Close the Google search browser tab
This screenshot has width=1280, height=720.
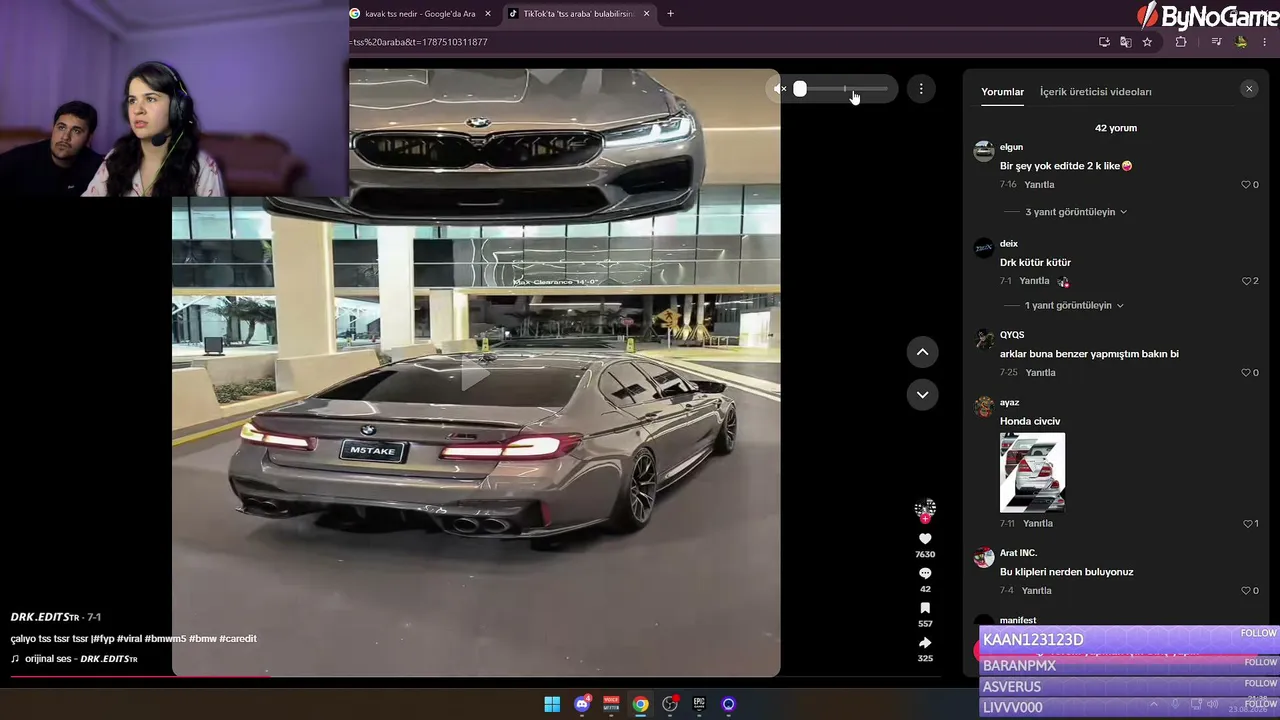pos(488,14)
